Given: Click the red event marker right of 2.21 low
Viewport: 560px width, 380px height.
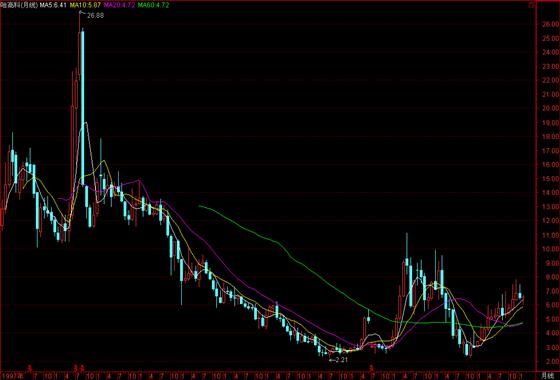Looking at the screenshot, I should tap(372, 367).
